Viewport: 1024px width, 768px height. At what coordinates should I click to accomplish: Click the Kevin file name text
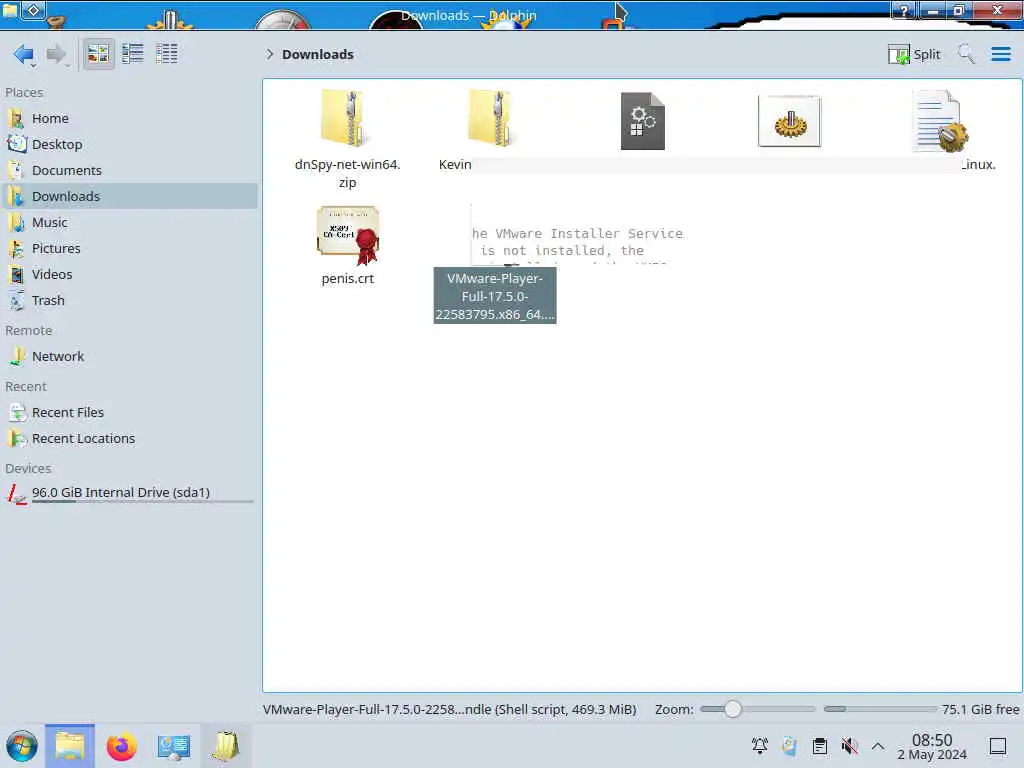455,165
